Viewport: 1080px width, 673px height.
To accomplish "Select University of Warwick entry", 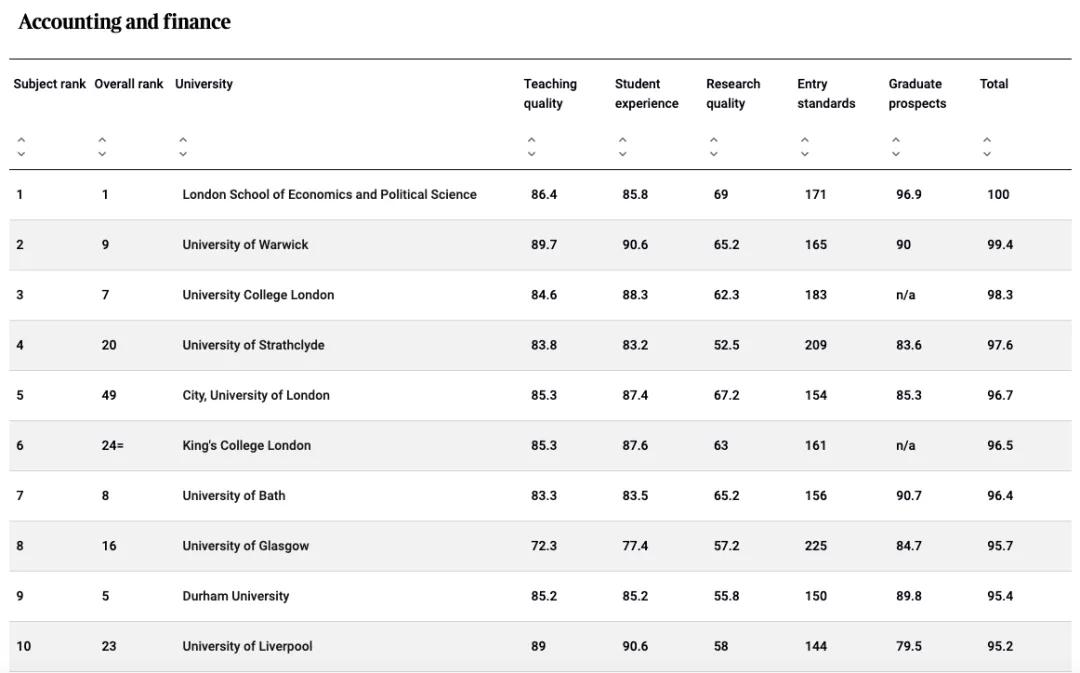I will [x=245, y=245].
